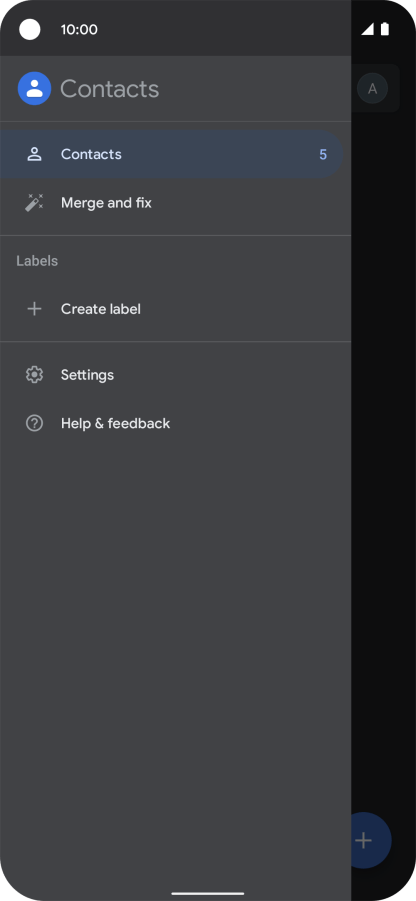This screenshot has width=416, height=901.
Task: Click the magic wand Merge and fix icon
Action: tap(34, 203)
